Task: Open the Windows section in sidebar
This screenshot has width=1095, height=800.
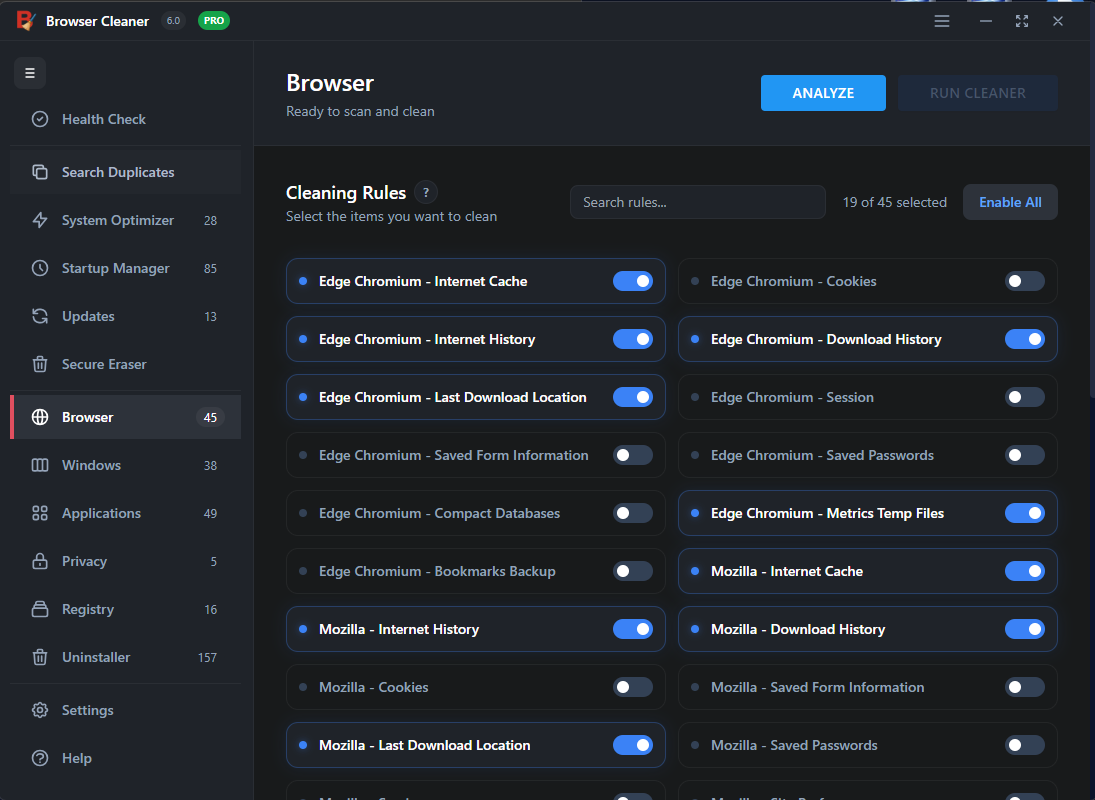Action: pos(91,465)
